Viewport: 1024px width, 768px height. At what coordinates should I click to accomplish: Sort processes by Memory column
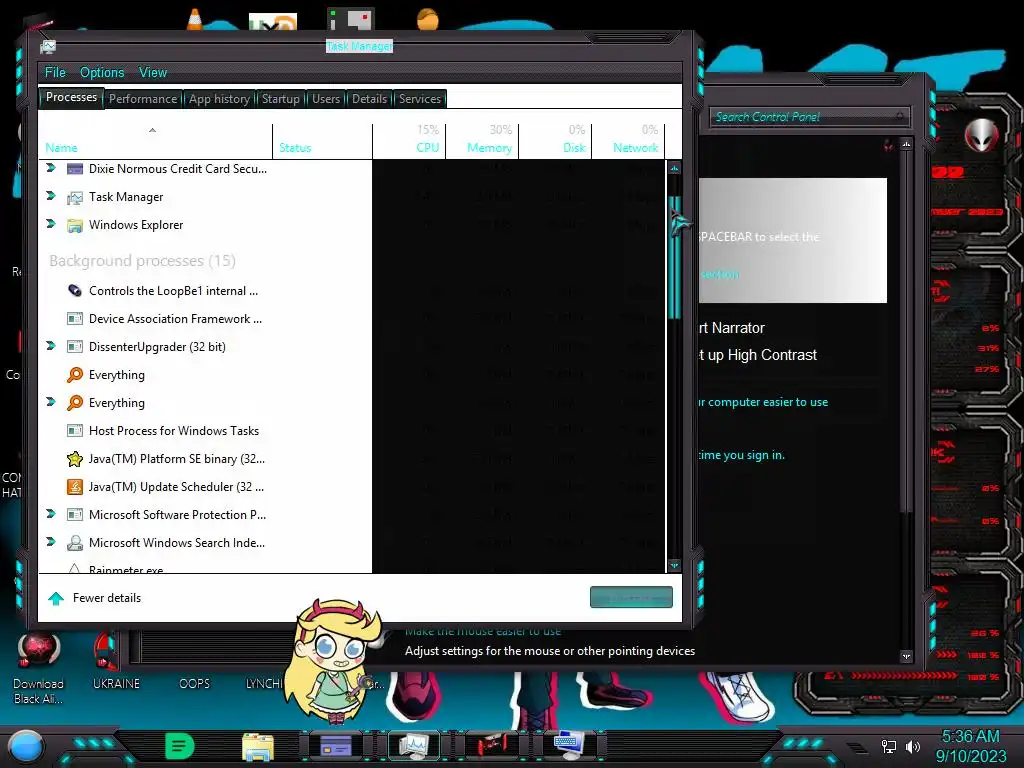point(483,142)
